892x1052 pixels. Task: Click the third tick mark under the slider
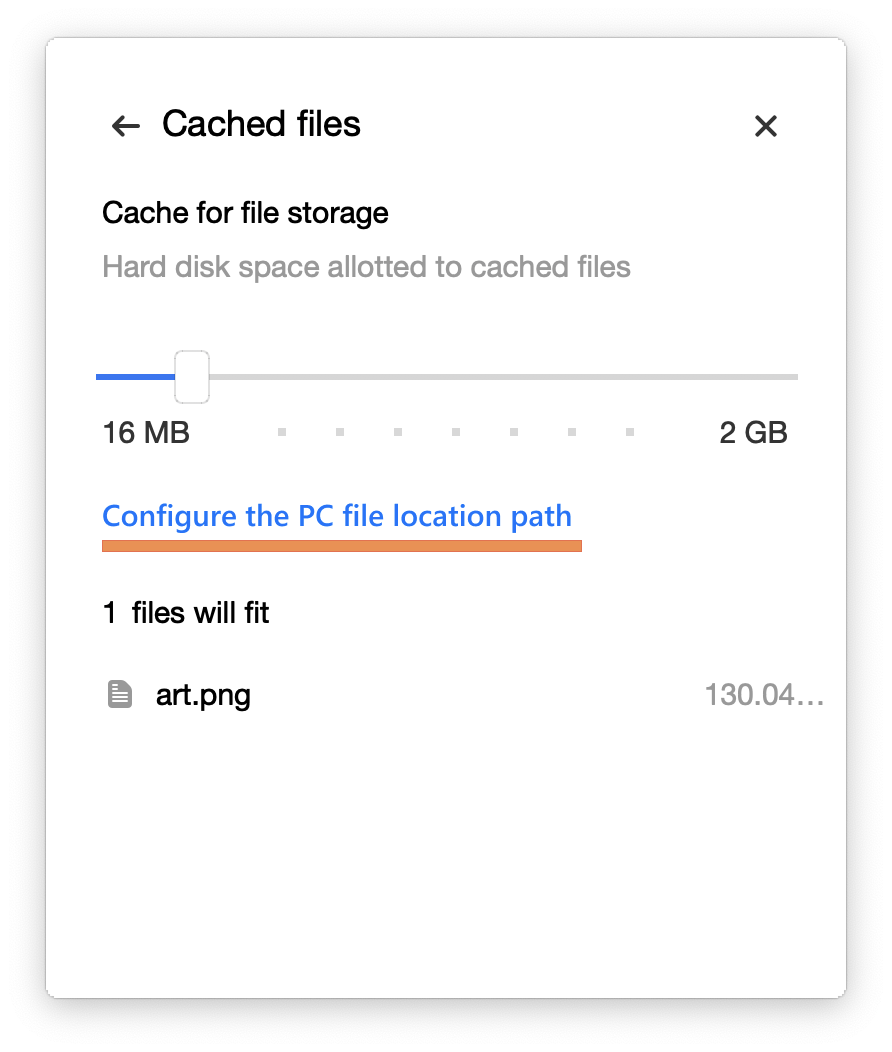(398, 432)
